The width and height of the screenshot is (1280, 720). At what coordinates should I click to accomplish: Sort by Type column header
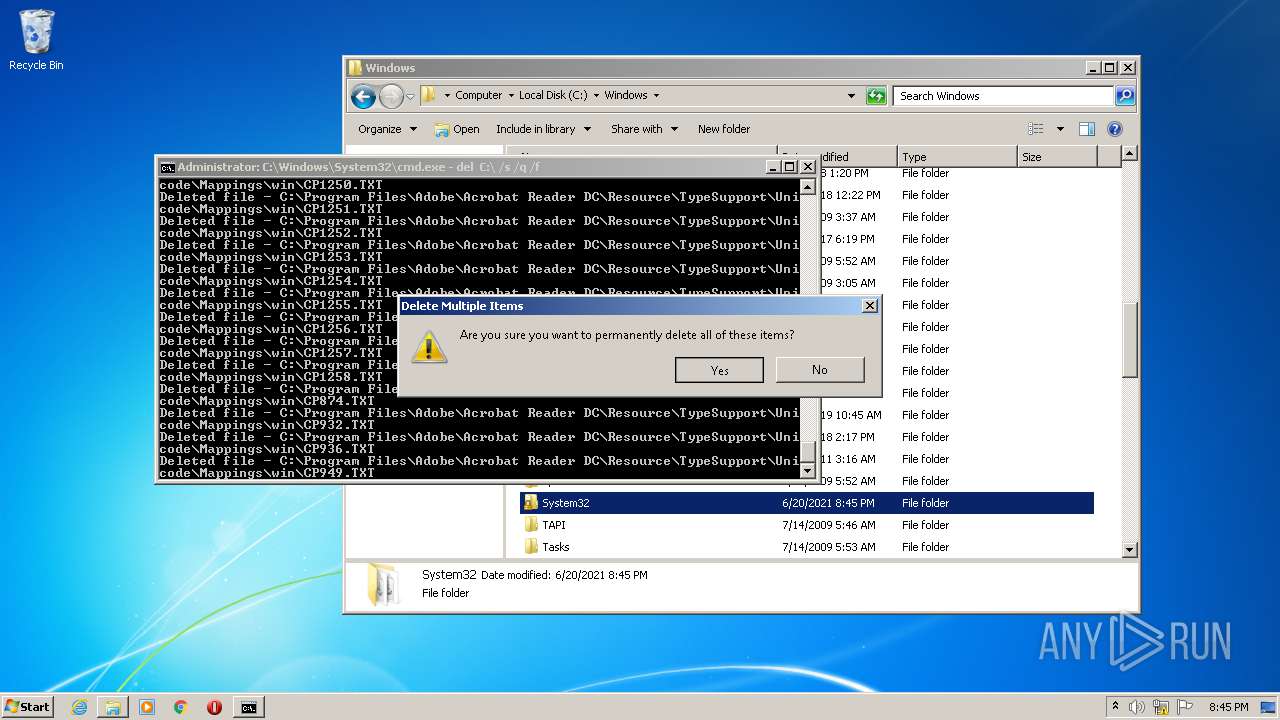click(x=957, y=157)
